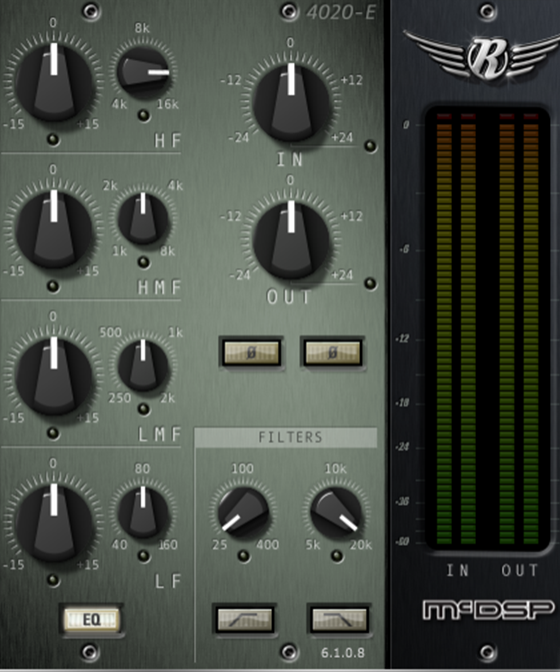Toggle the LED below the LMF frequency knob
Image resolution: width=560 pixels, height=672 pixels.
pyautogui.click(x=144, y=409)
